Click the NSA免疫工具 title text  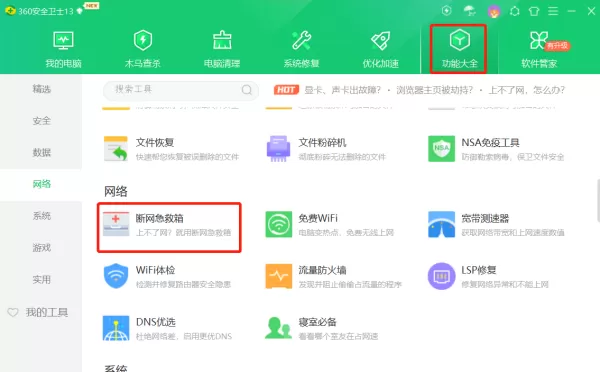491,143
